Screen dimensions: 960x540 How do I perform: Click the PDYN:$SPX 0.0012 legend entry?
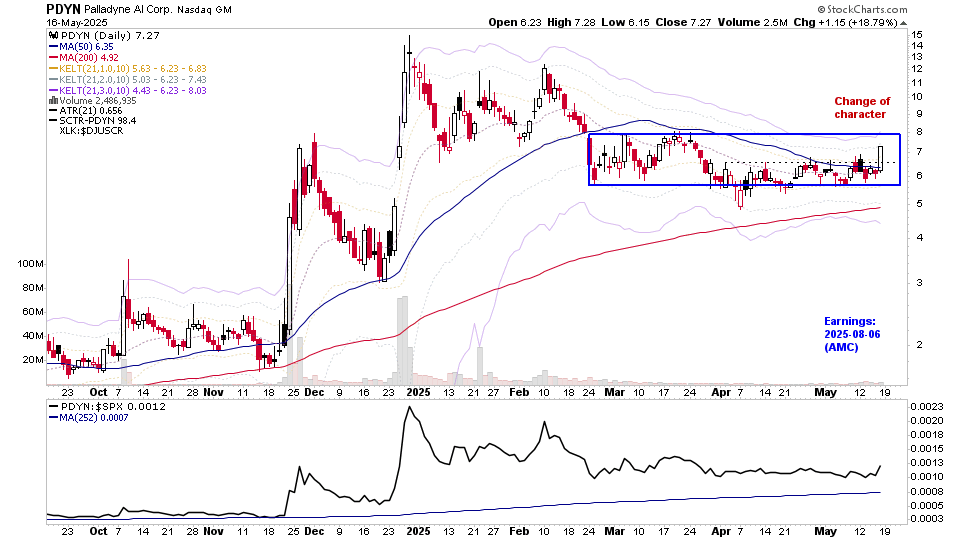click(107, 407)
